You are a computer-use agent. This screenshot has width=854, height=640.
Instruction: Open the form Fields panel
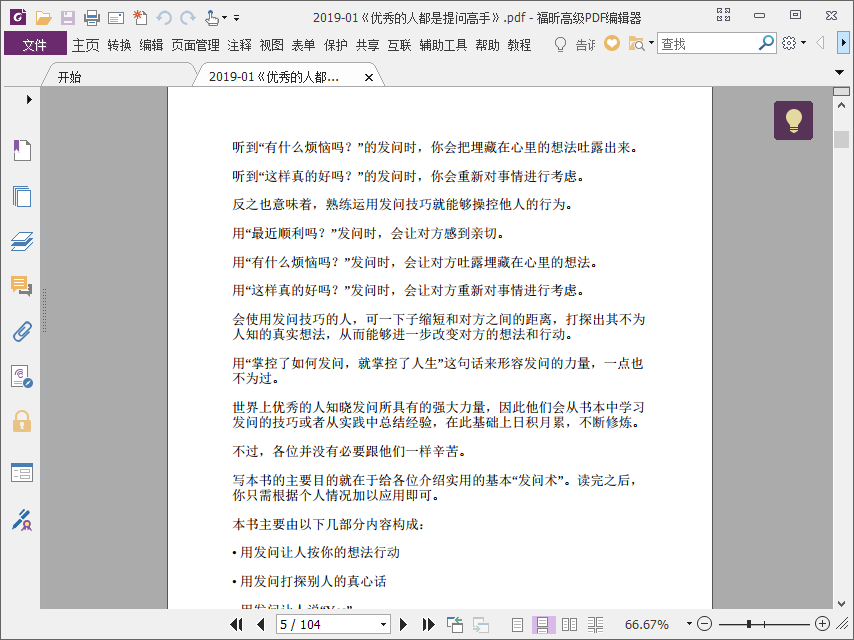pos(22,472)
